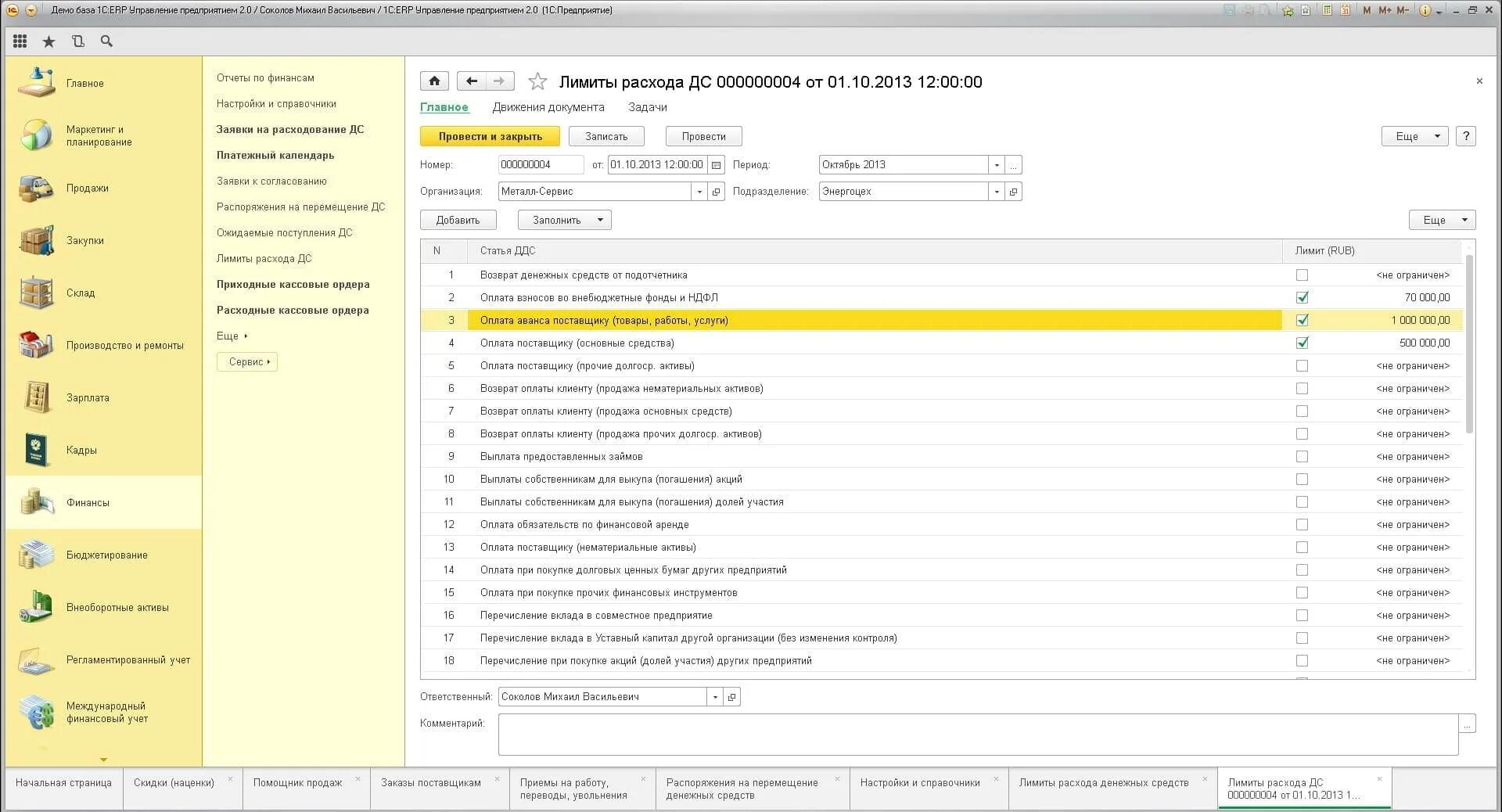Open the Энергоцех department card icon
1502x812 pixels.
pyautogui.click(x=1014, y=192)
